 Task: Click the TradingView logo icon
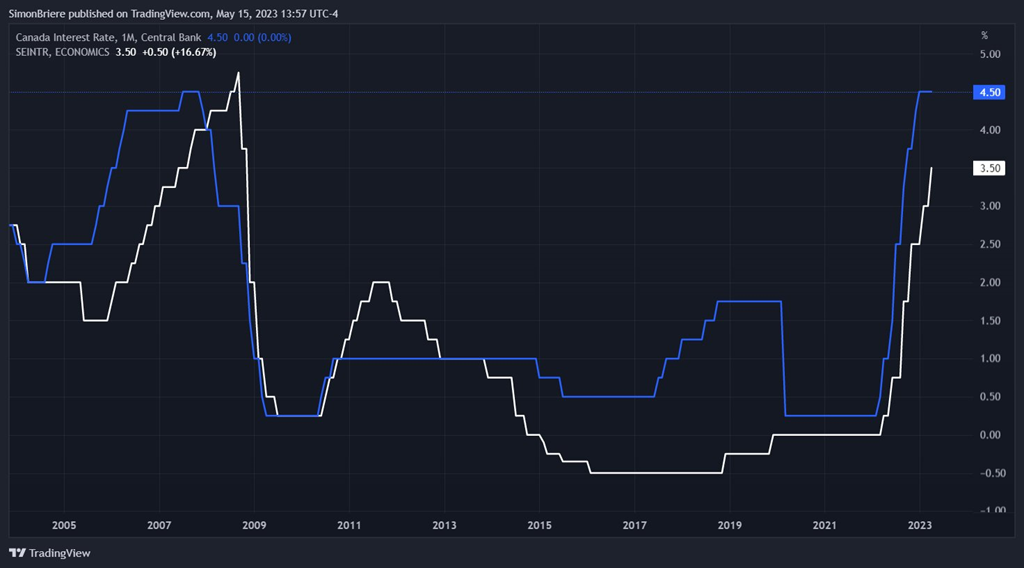point(16,553)
